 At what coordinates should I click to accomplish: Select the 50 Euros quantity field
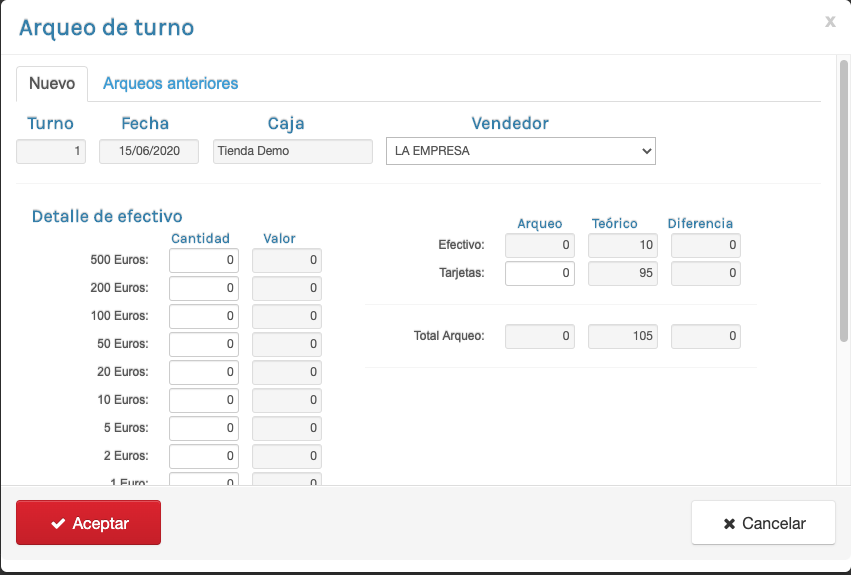pyautogui.click(x=204, y=345)
